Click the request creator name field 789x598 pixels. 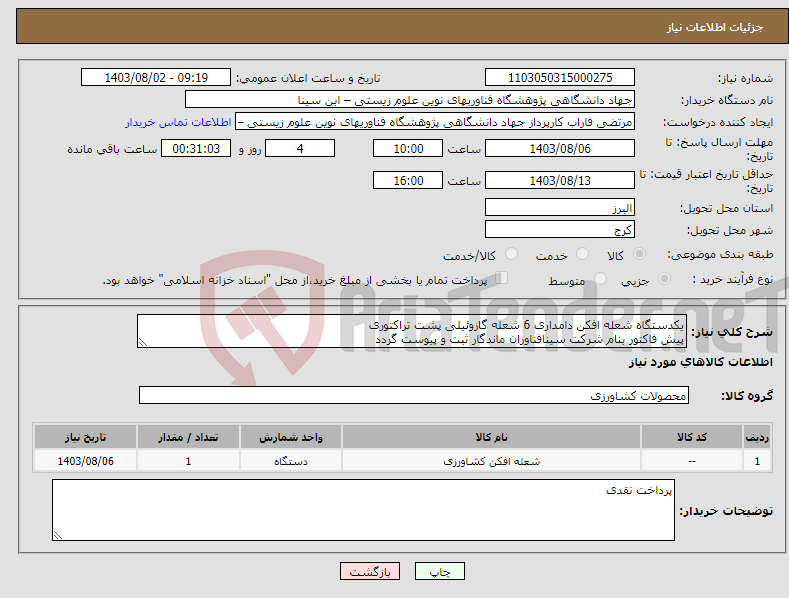pyautogui.click(x=435, y=122)
